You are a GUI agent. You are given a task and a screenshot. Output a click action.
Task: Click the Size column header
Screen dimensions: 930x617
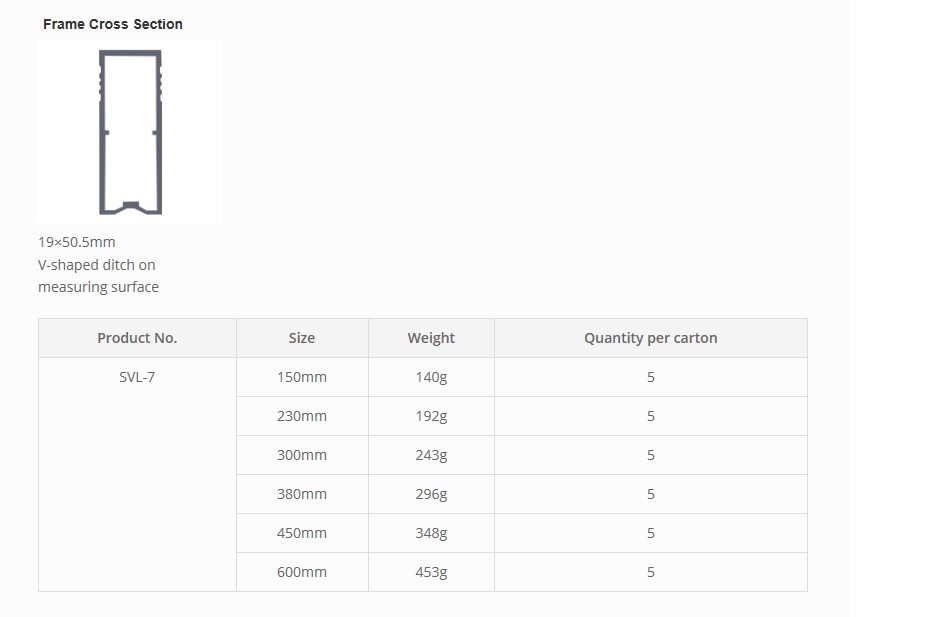click(302, 338)
